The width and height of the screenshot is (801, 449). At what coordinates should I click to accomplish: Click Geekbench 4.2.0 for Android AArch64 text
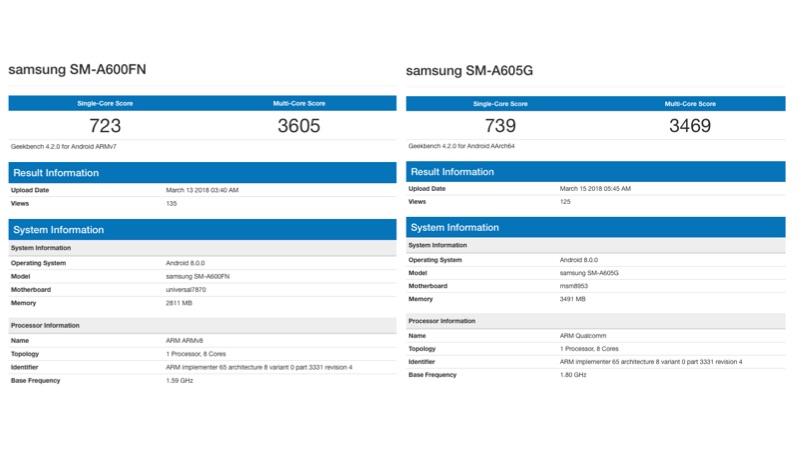463,146
